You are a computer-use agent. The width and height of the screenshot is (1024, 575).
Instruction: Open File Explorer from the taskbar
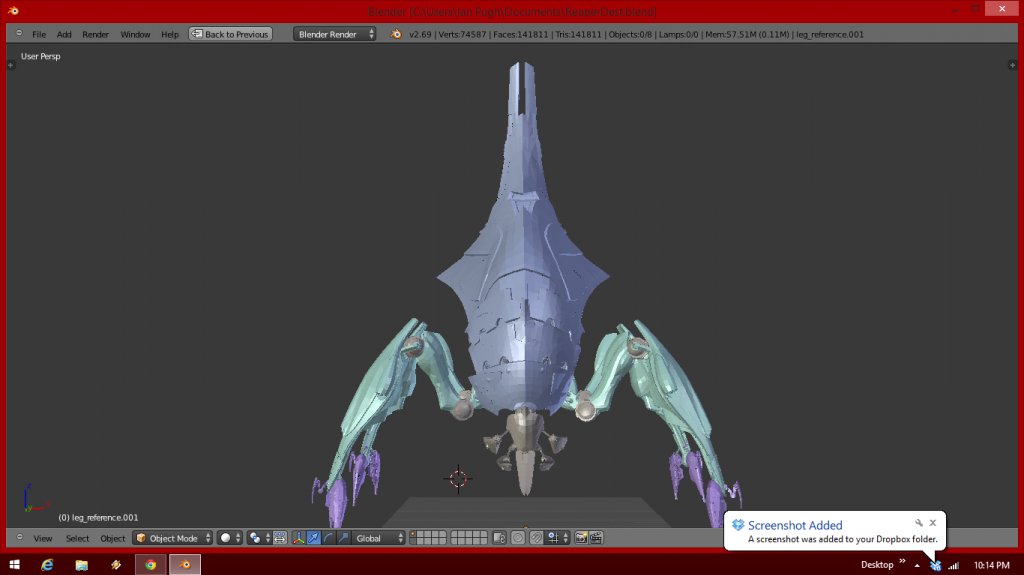point(82,565)
